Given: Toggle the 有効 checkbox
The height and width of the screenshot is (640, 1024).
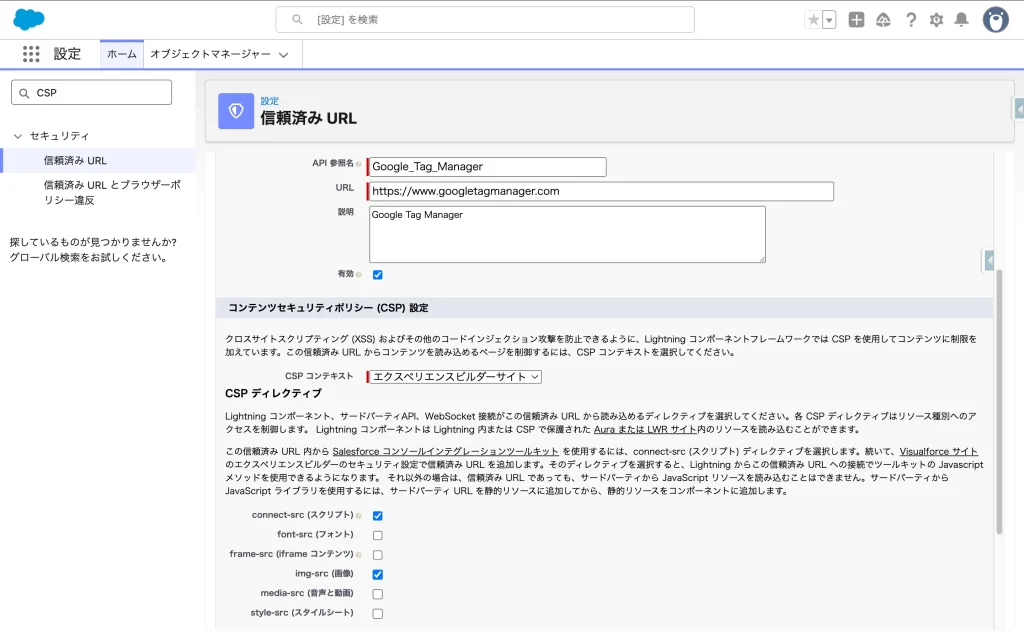Looking at the screenshot, I should pyautogui.click(x=378, y=275).
